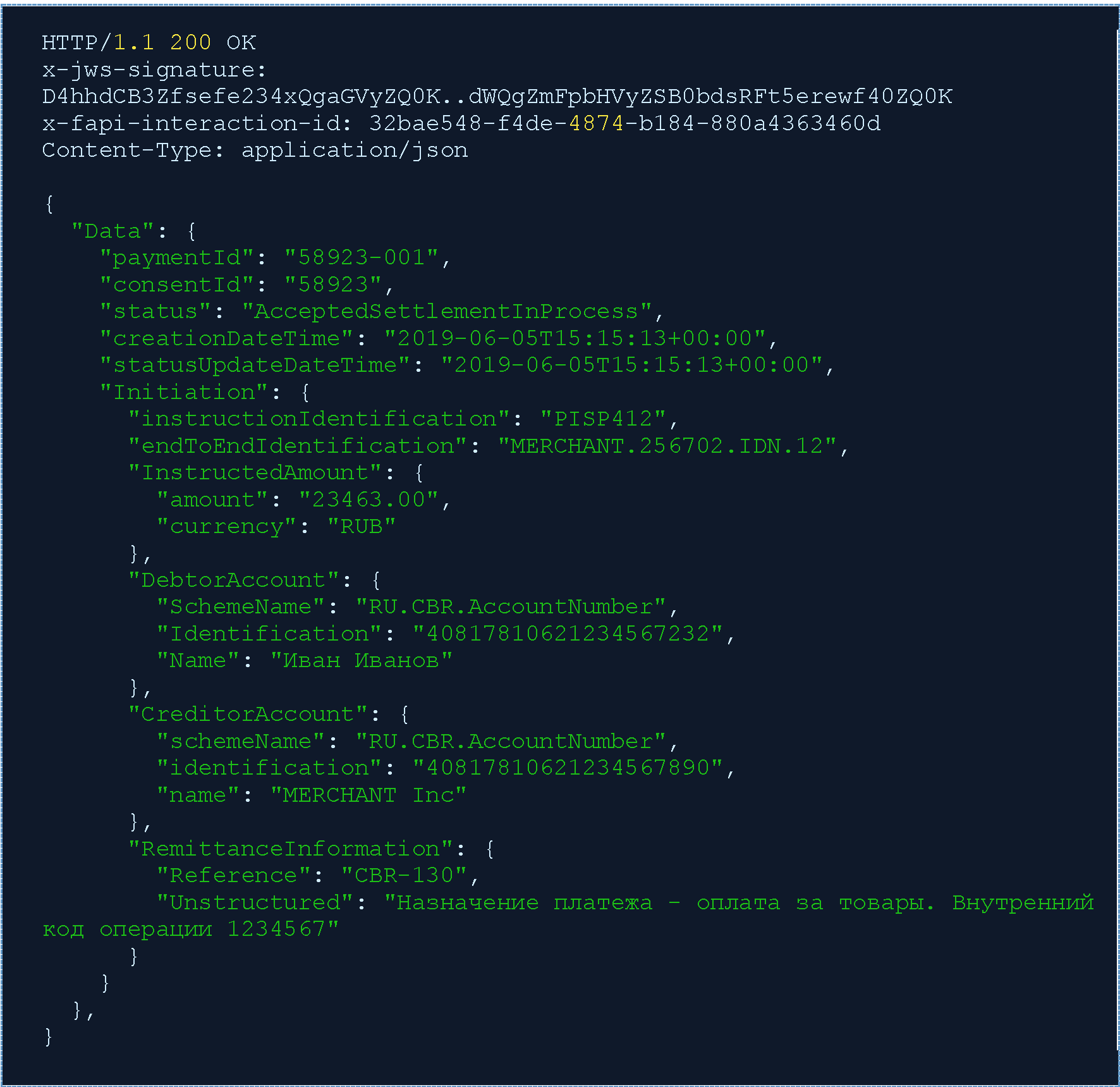Screen dimensions: 1120x1087
Task: Click the "statusUpdateDateTime" key
Action: [x=255, y=365]
